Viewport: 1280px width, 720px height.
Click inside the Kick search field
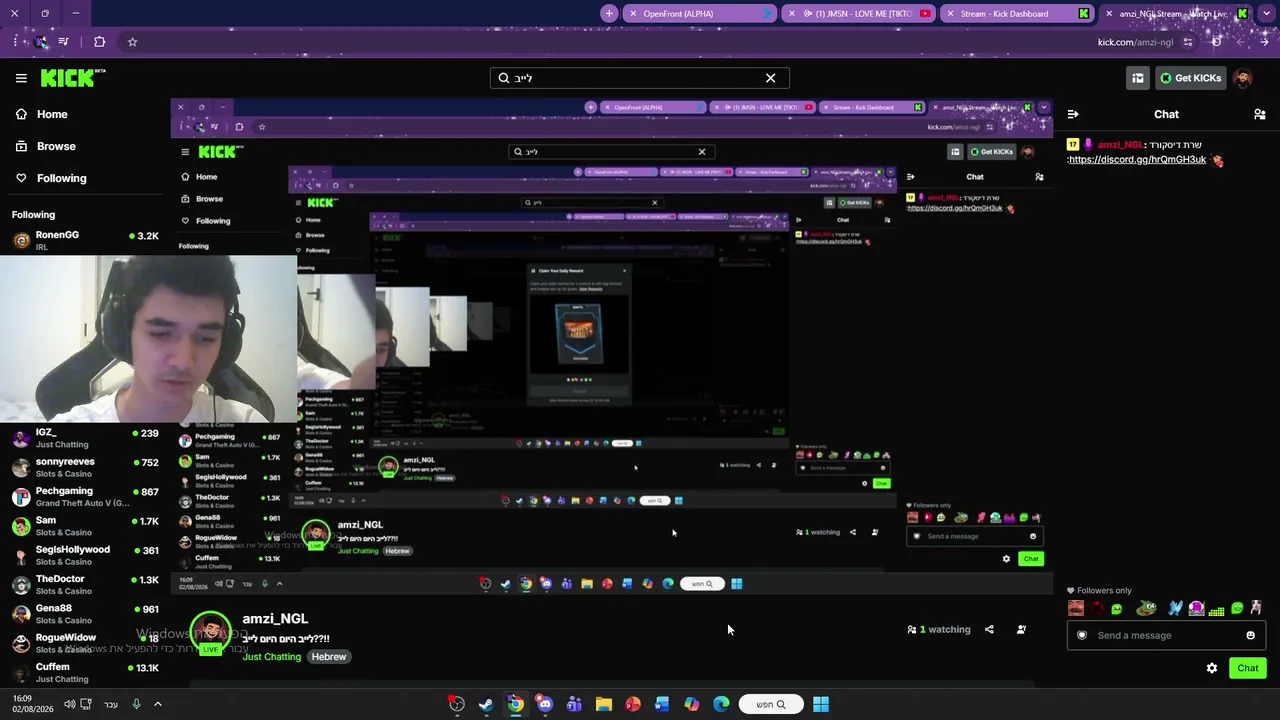click(639, 78)
